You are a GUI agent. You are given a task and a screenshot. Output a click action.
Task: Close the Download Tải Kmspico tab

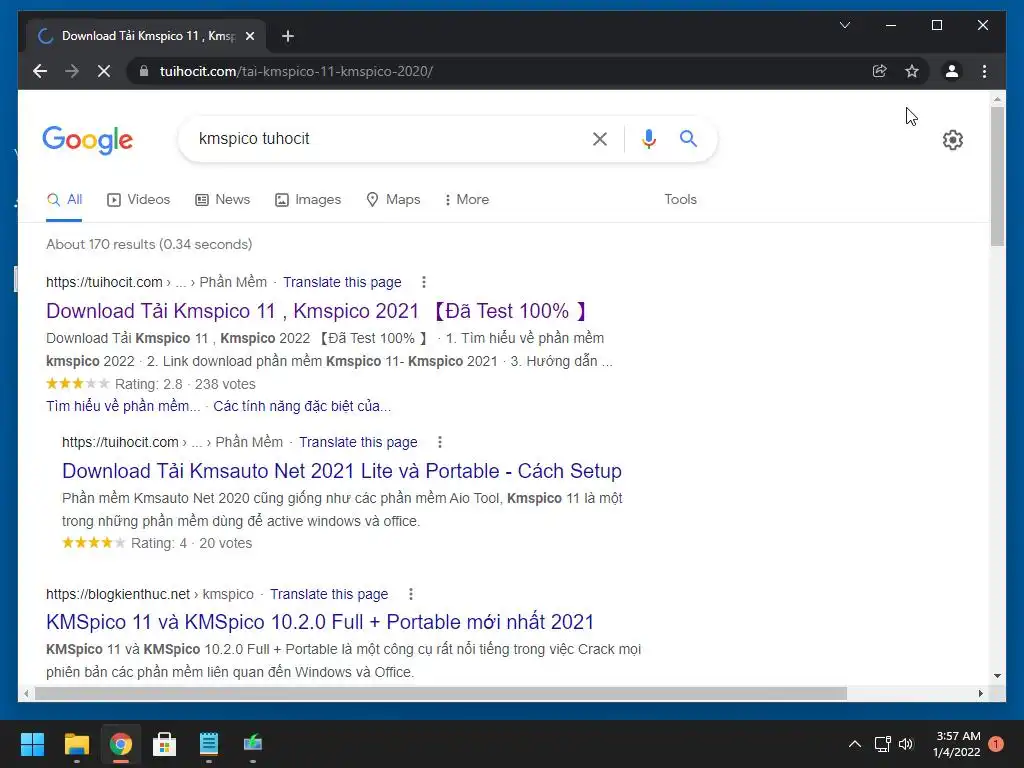click(x=249, y=36)
